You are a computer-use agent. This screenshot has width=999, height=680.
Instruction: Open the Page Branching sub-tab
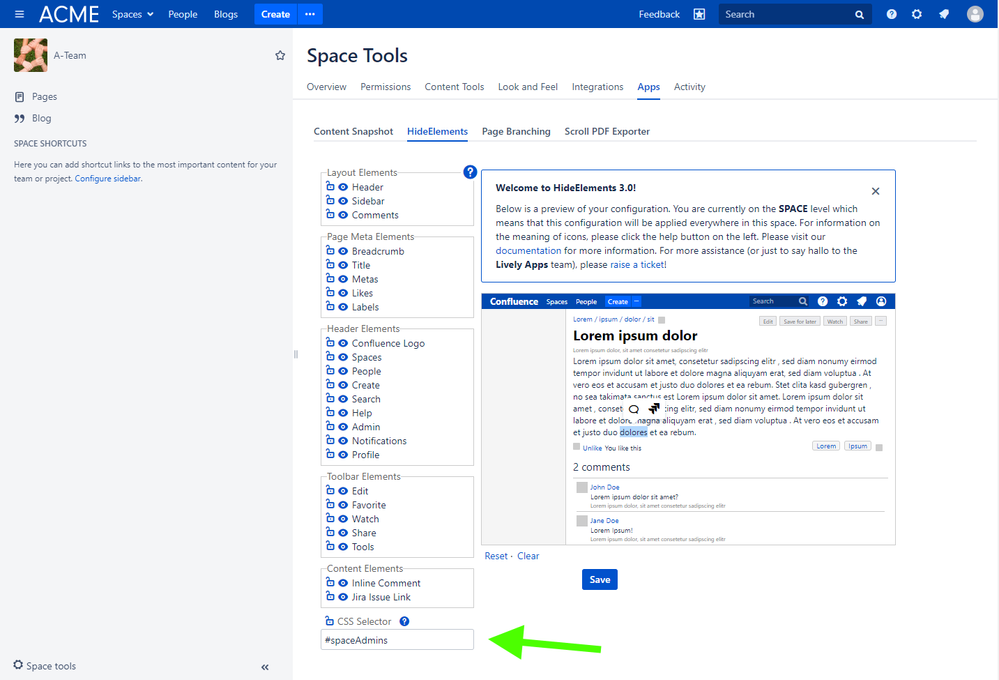[x=516, y=131]
